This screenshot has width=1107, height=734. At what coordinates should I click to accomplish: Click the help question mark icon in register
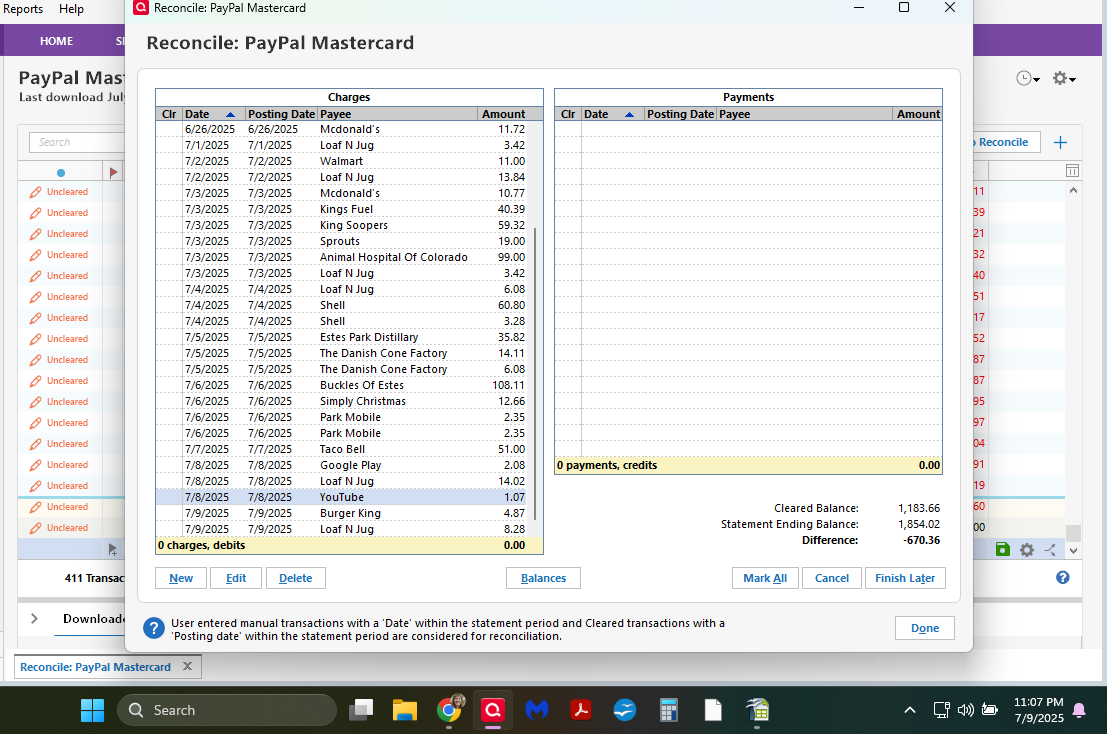pos(1063,577)
